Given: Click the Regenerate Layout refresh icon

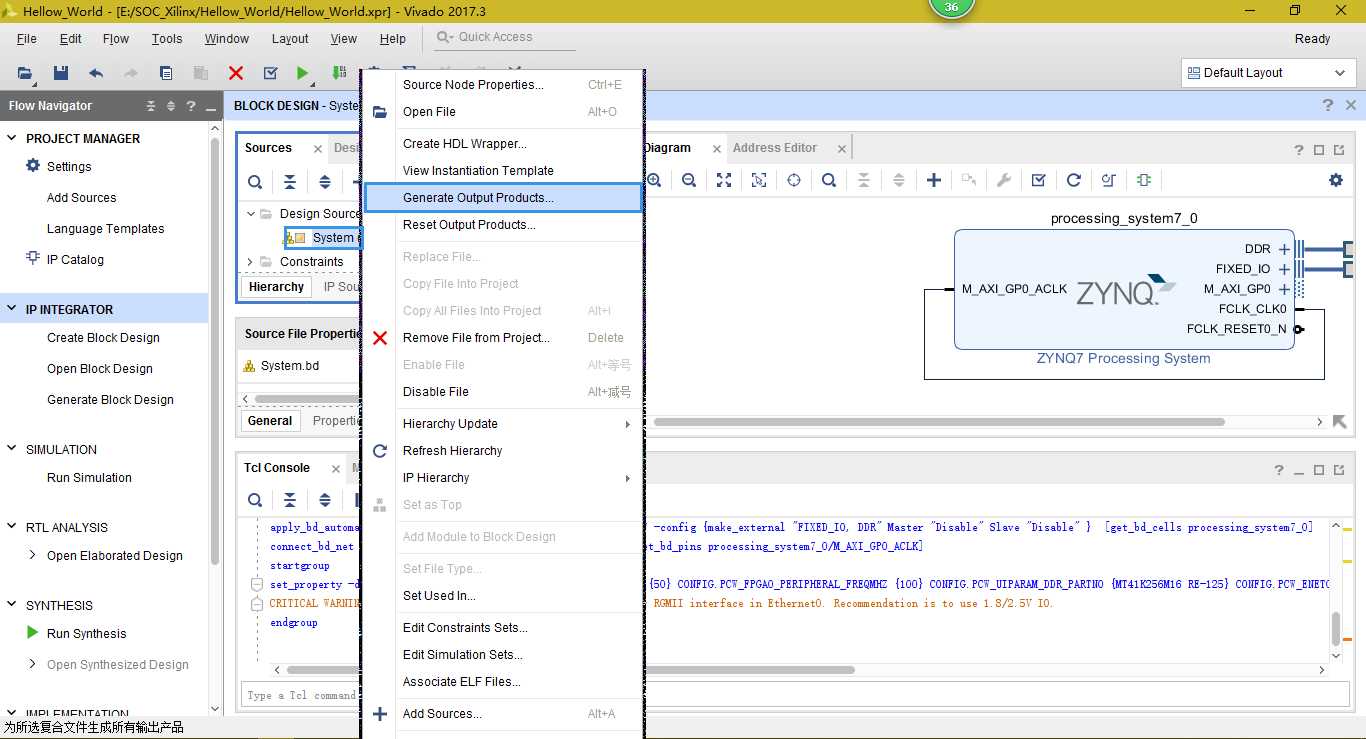Looking at the screenshot, I should click(1074, 180).
